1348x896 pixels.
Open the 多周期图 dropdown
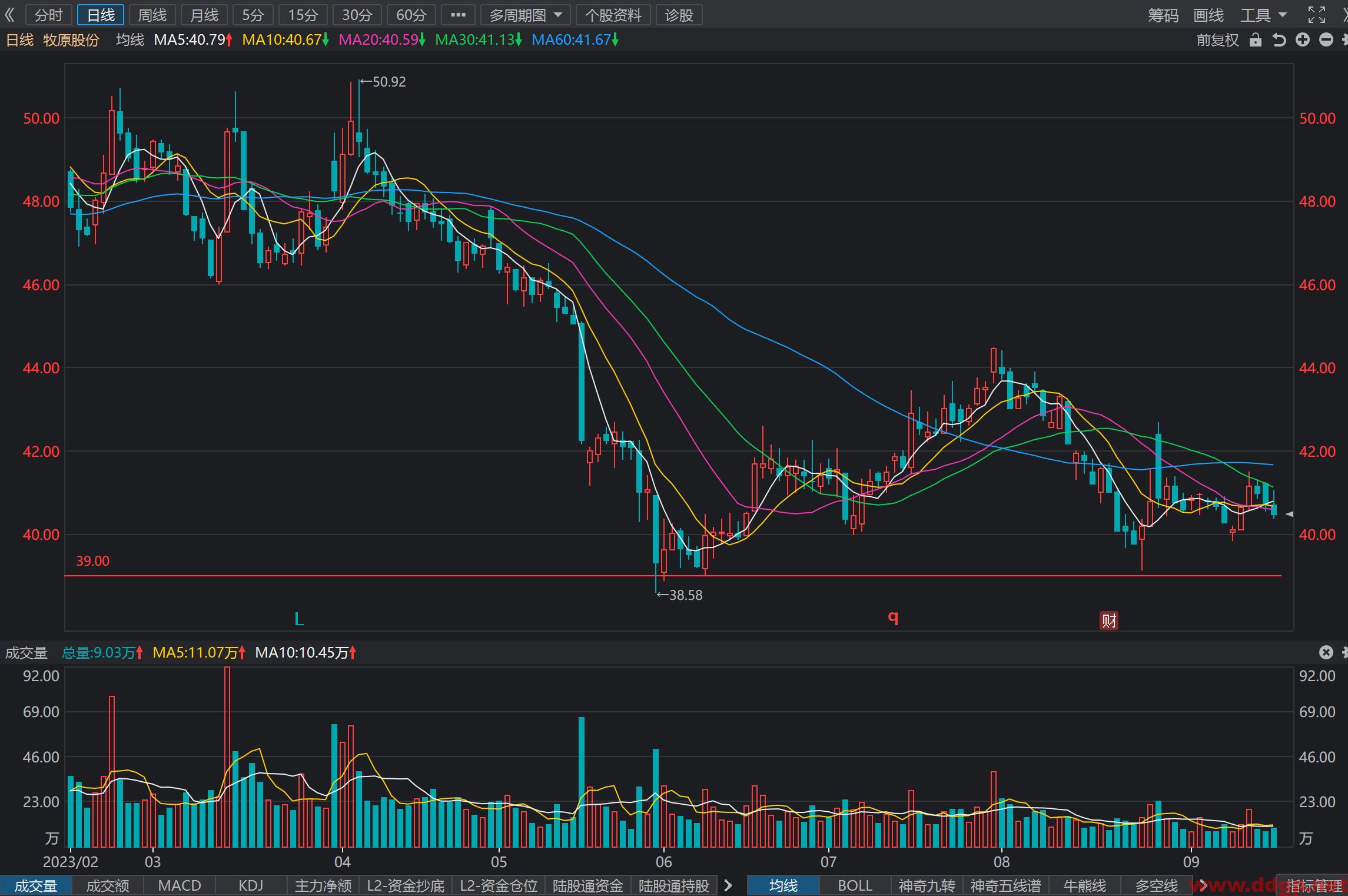click(x=526, y=15)
